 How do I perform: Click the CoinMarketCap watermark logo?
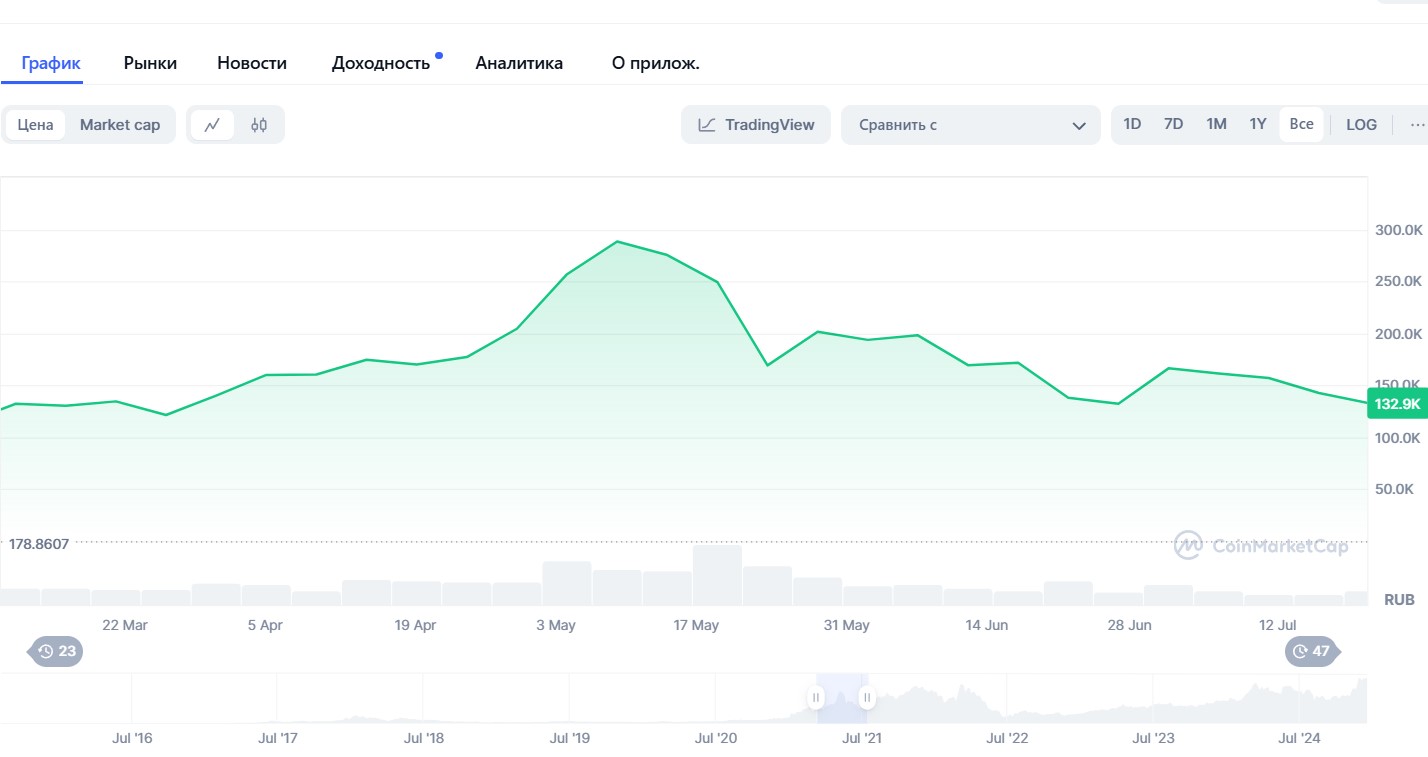coord(1261,545)
